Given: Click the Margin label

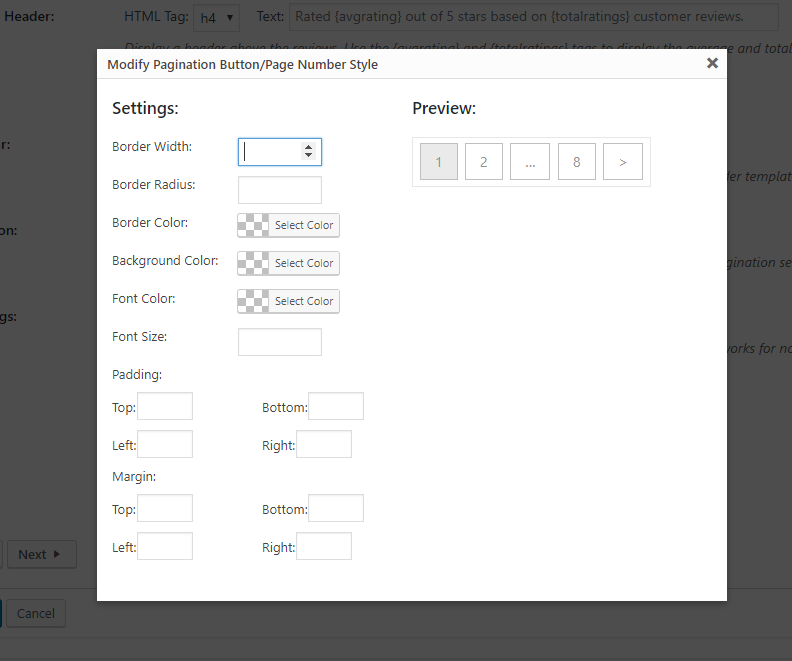Looking at the screenshot, I should (134, 477).
